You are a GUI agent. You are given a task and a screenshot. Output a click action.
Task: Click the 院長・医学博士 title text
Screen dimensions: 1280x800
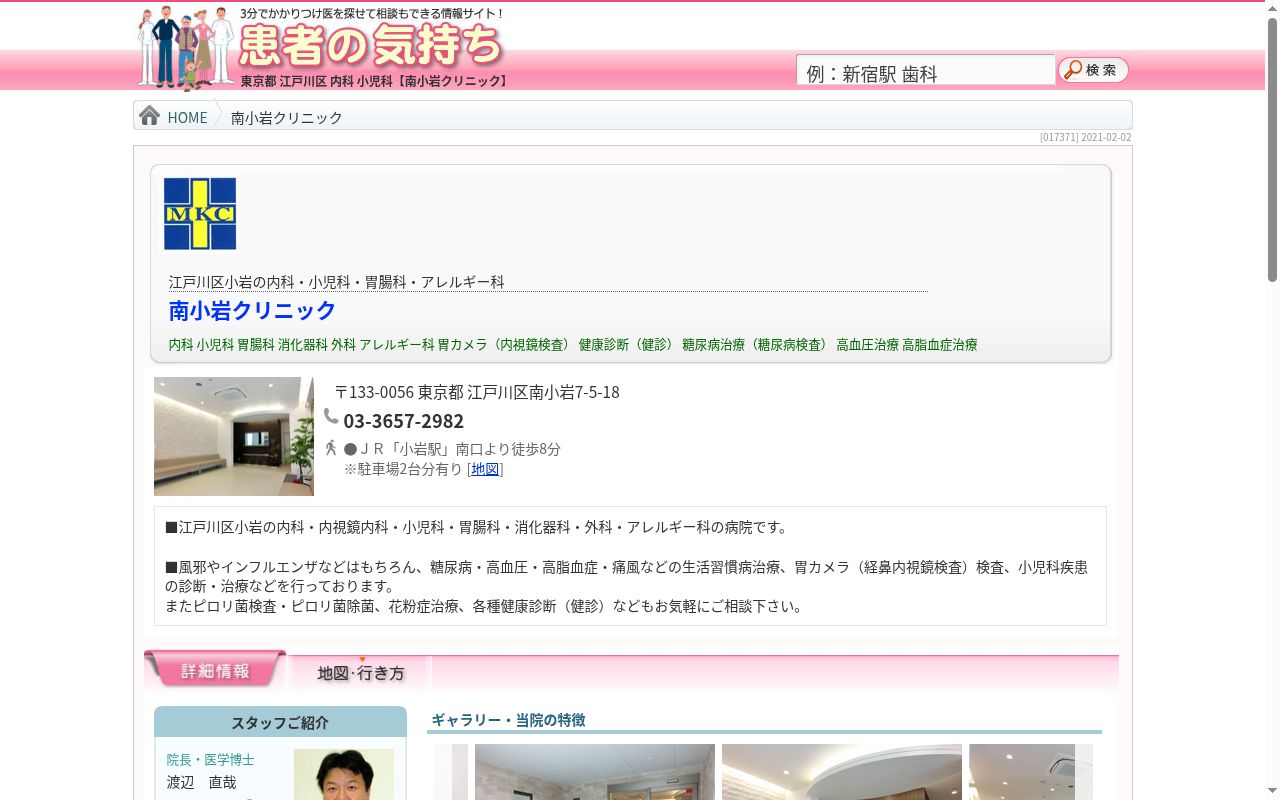[211, 760]
